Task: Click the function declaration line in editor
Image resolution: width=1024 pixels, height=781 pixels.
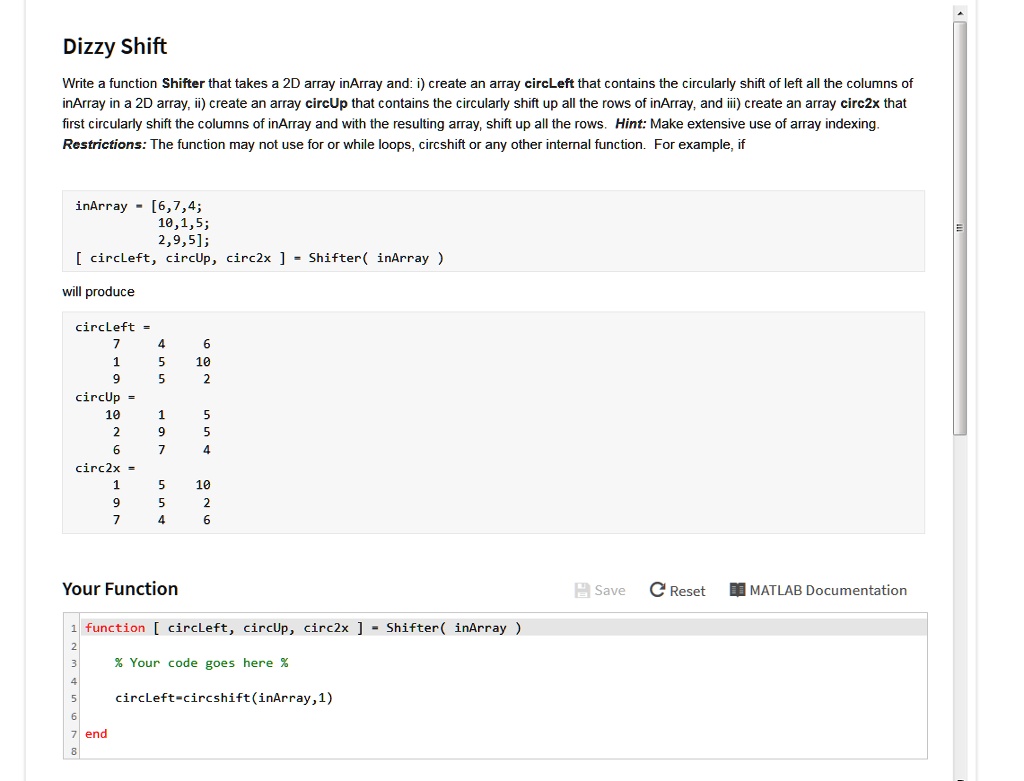Action: 504,628
